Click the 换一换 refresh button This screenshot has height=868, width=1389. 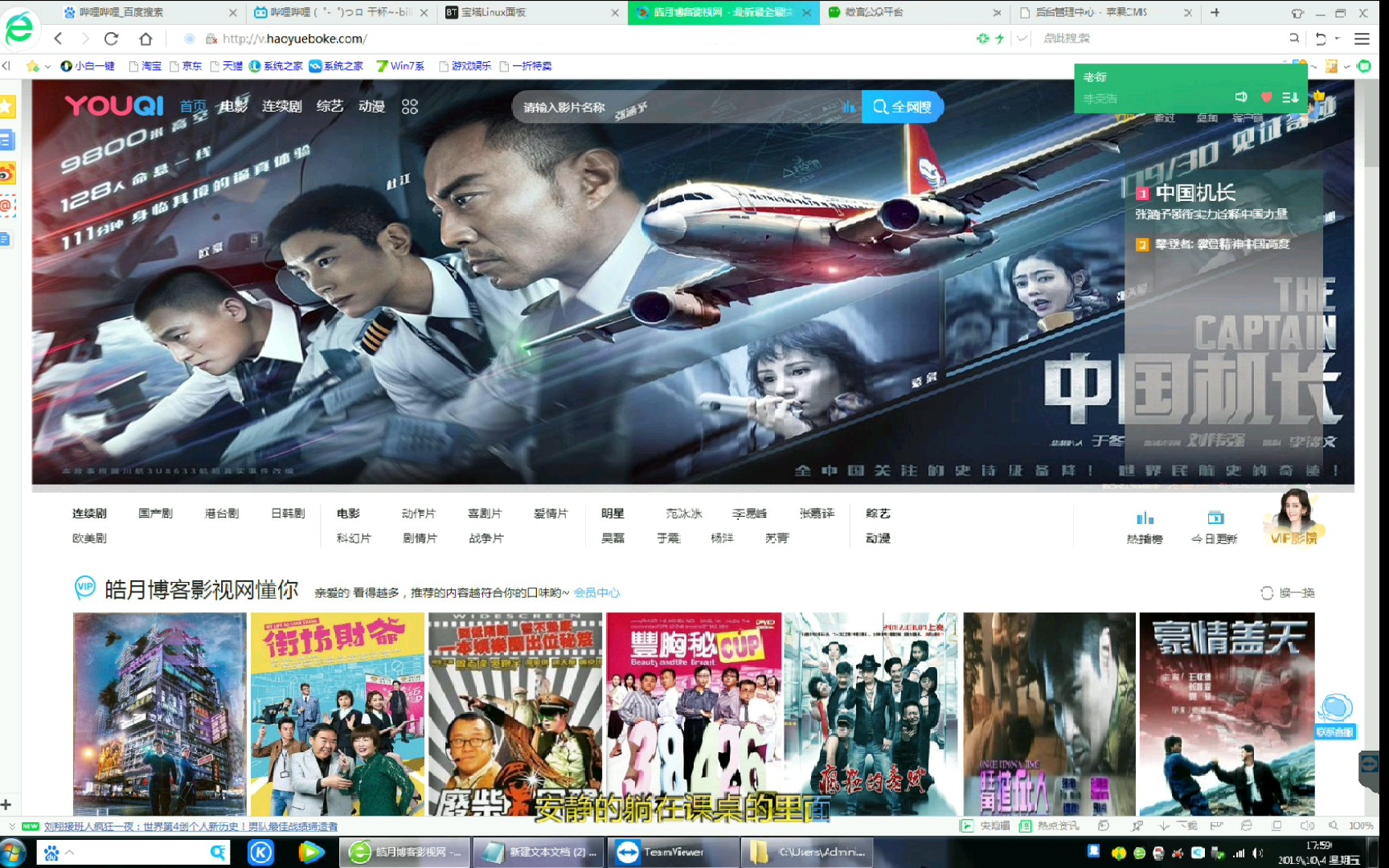click(x=1287, y=592)
